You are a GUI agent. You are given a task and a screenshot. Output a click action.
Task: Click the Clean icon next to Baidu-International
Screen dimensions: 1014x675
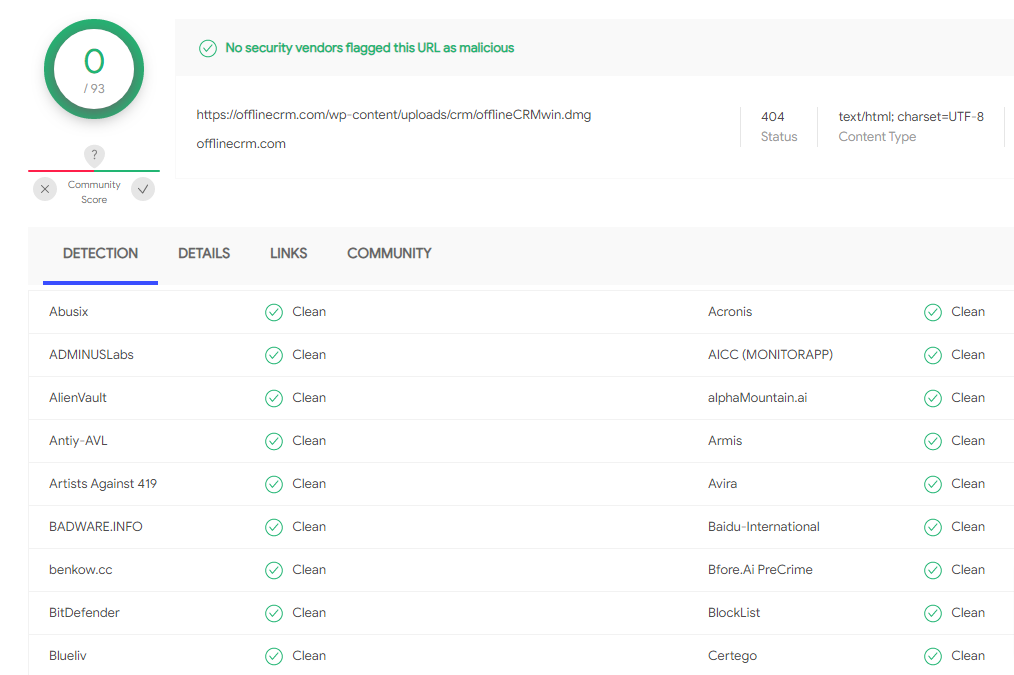click(932, 526)
